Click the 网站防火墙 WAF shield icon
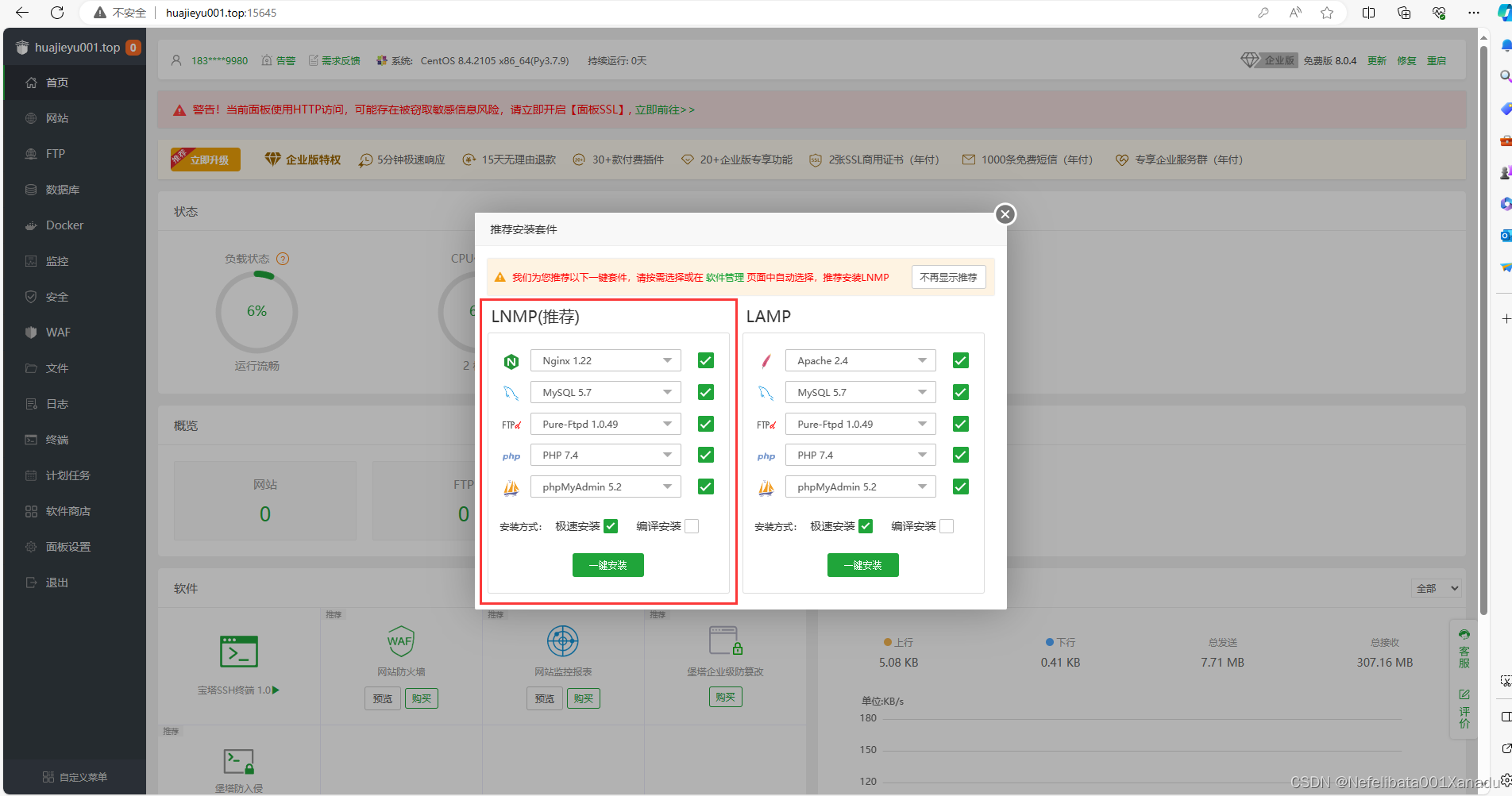 tap(400, 641)
